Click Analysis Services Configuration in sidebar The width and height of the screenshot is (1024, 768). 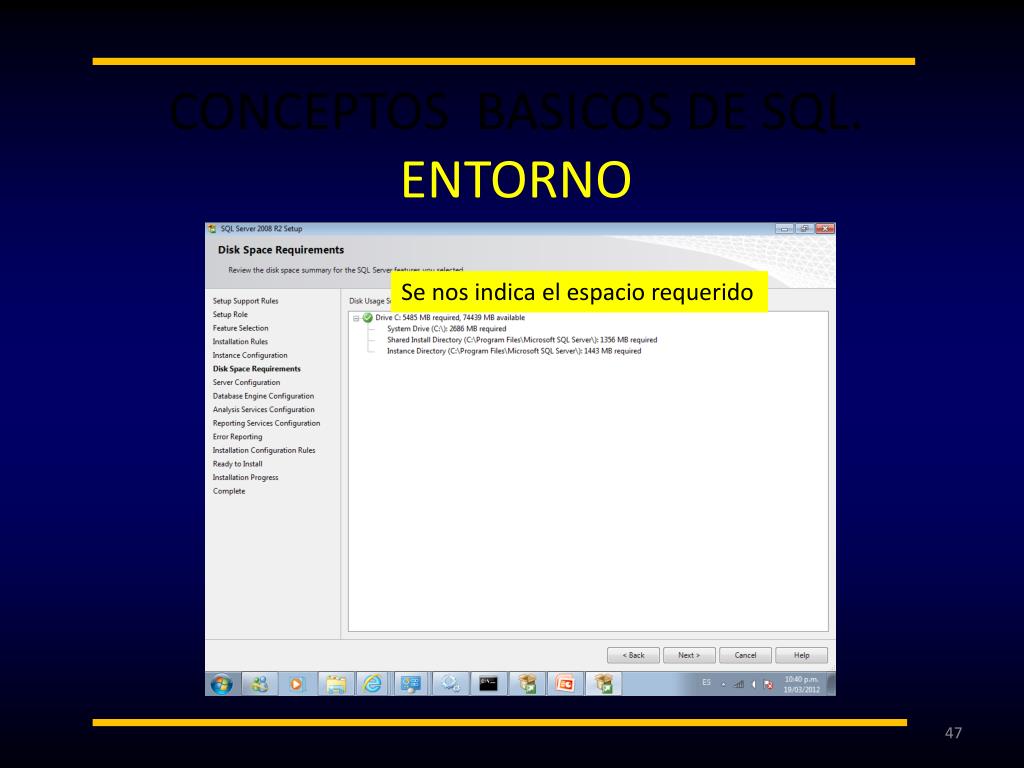264,409
